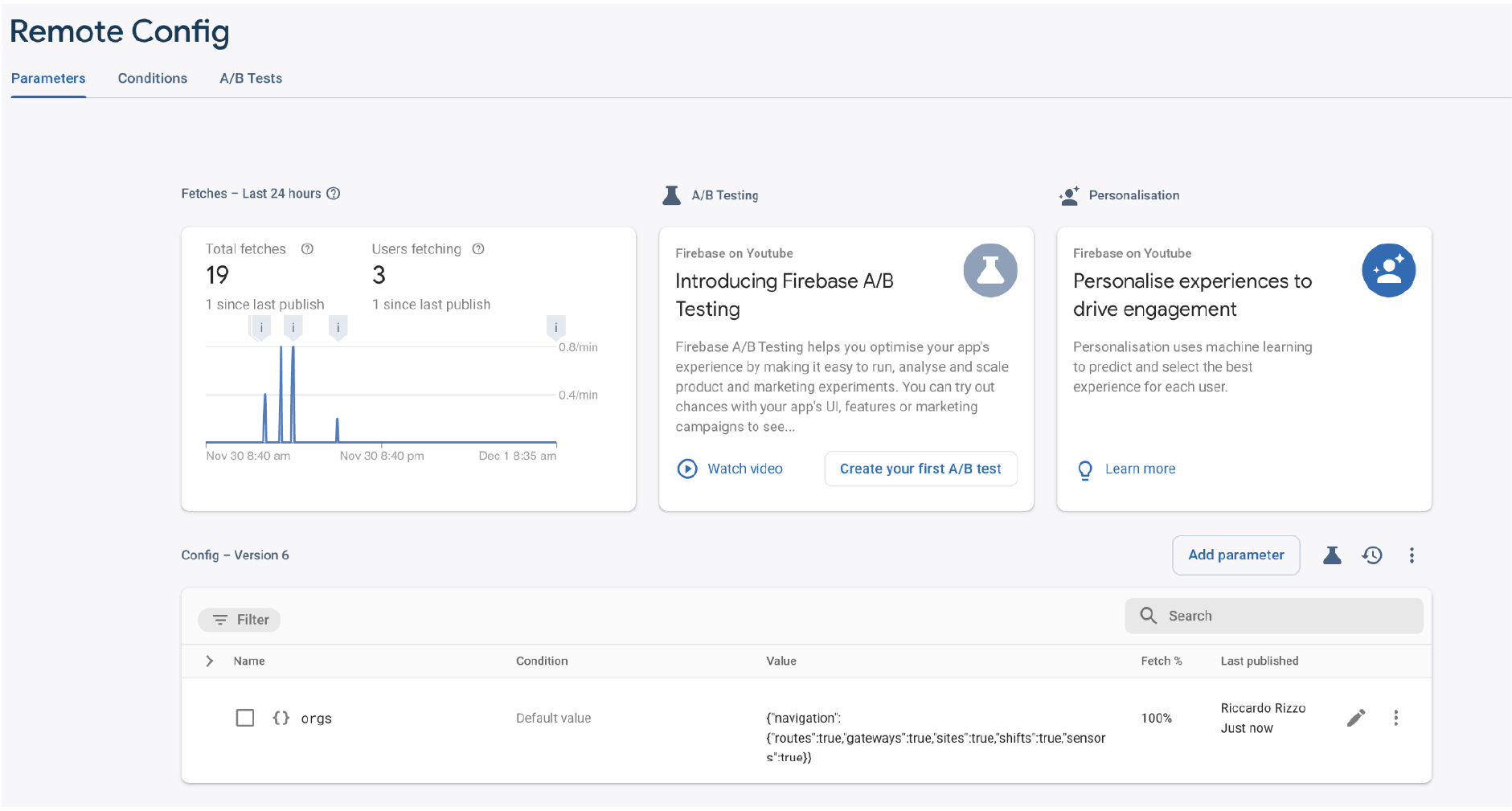Click the Personalisation person icon in section header
Viewport: 1512px width, 811px height.
[1069, 195]
